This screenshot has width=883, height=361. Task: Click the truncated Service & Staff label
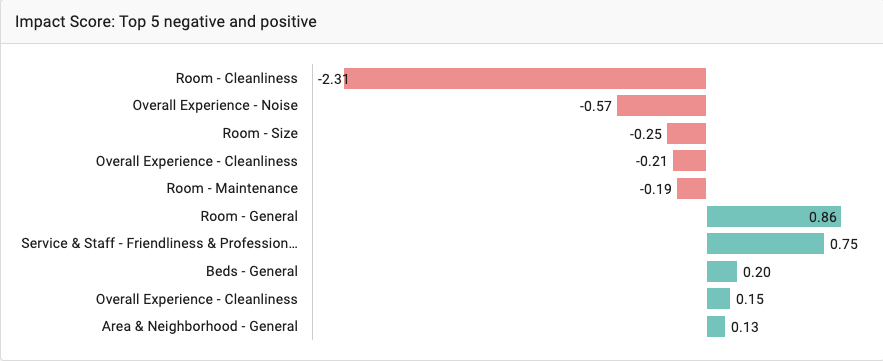[159, 243]
